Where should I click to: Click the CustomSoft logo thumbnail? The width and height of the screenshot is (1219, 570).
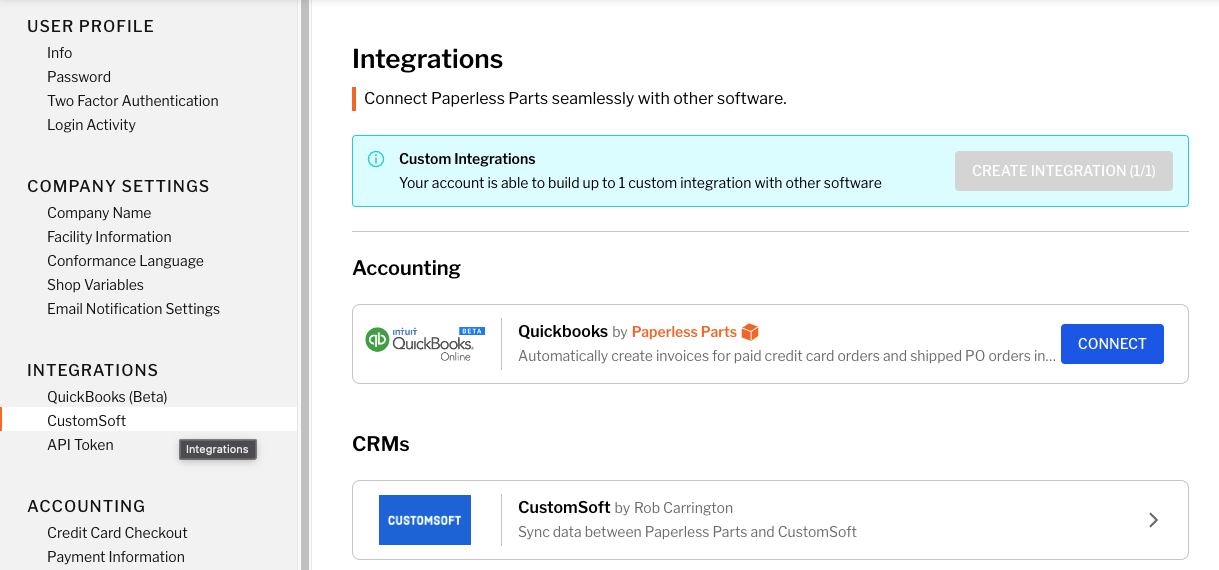(425, 520)
